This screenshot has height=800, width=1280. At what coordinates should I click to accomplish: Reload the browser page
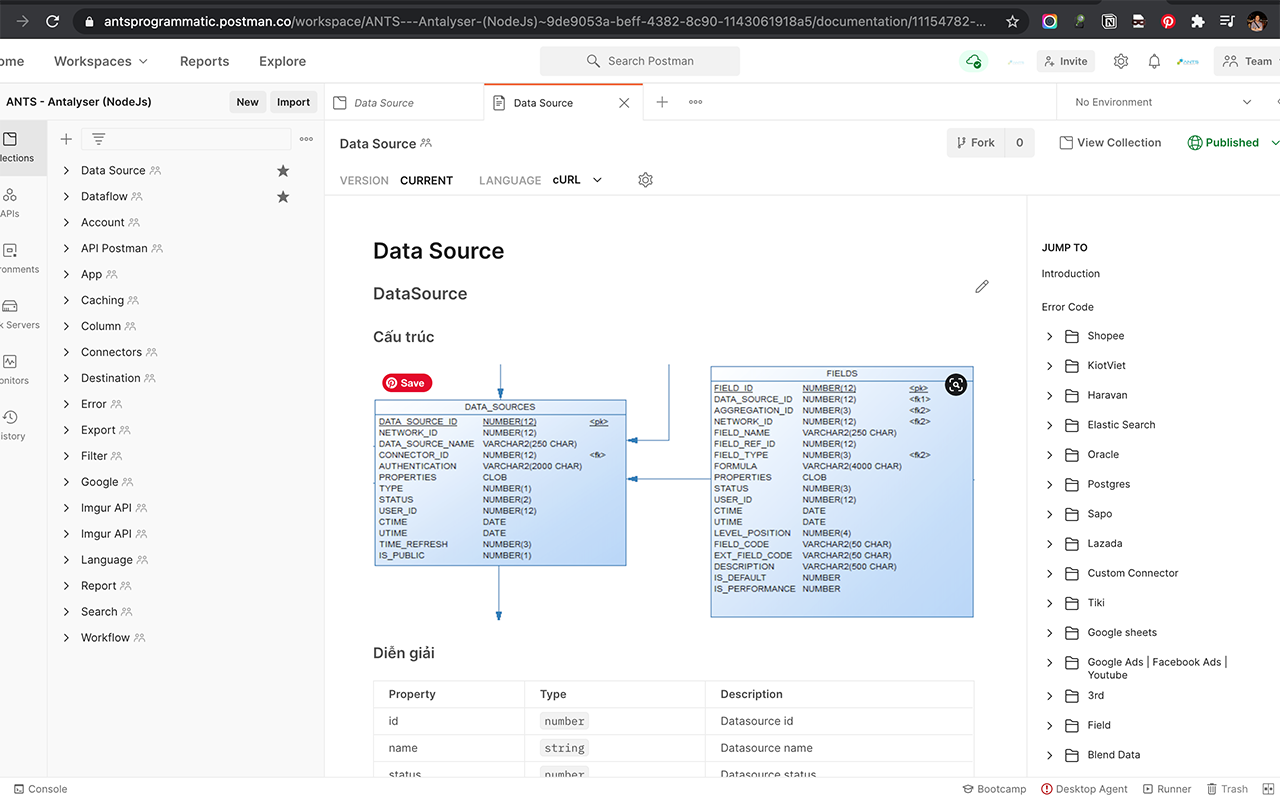pos(52,21)
